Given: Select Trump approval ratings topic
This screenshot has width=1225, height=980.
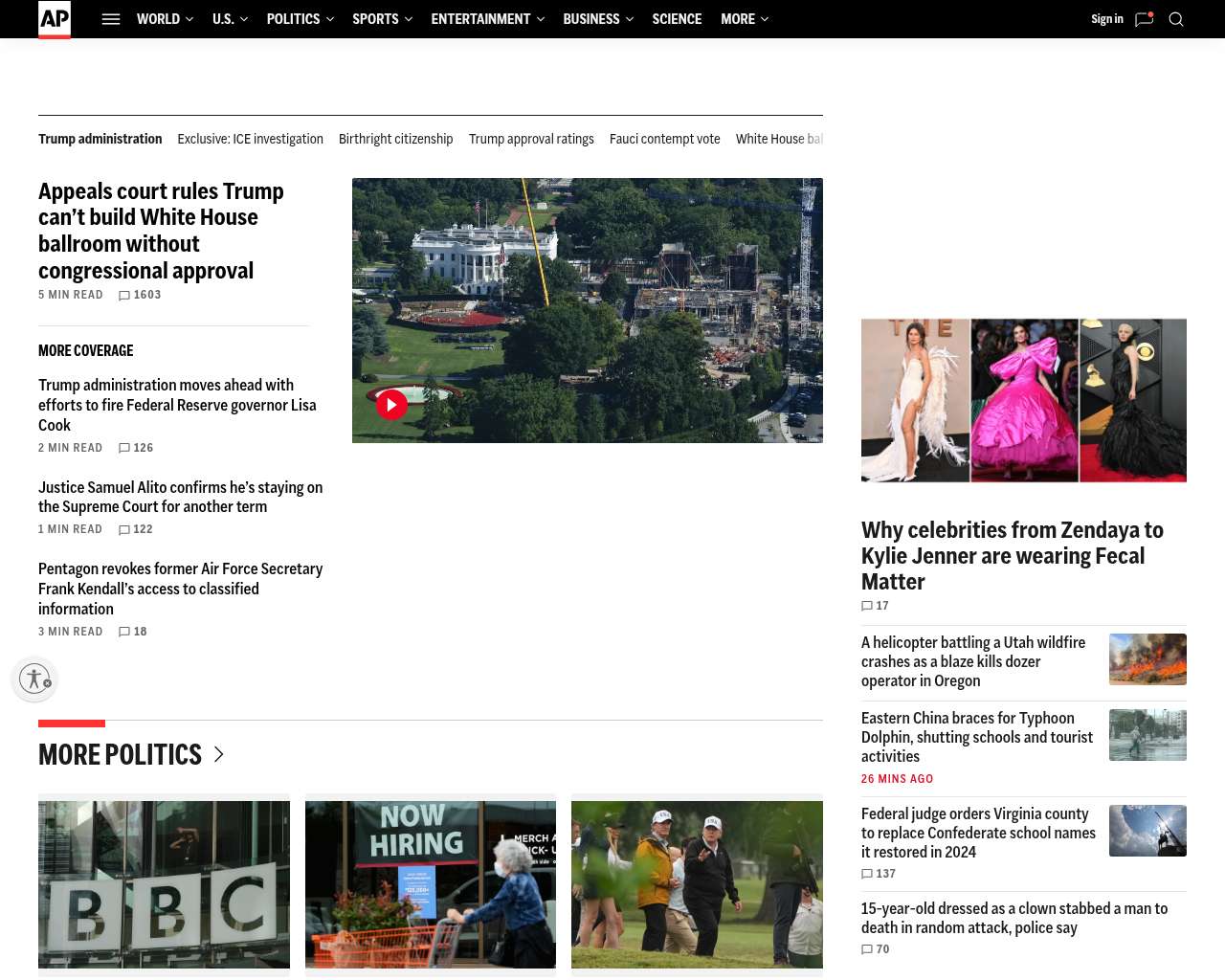Looking at the screenshot, I should click(531, 139).
